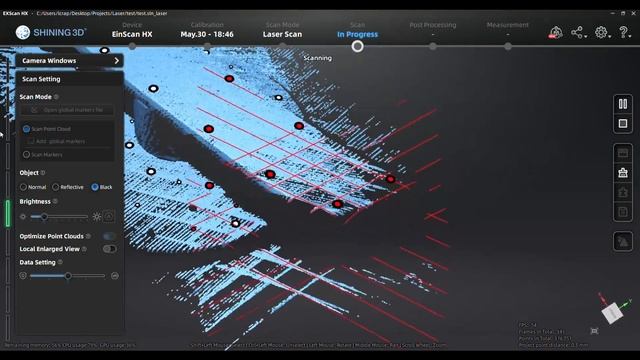Click the Scan step progress circle marker

(357, 47)
